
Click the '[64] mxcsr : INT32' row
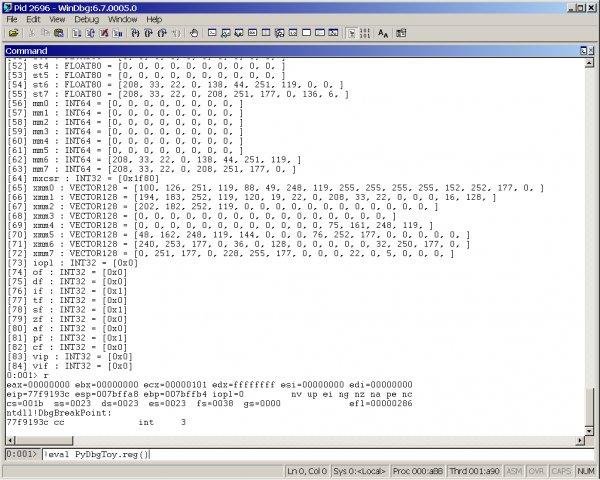click(83, 178)
